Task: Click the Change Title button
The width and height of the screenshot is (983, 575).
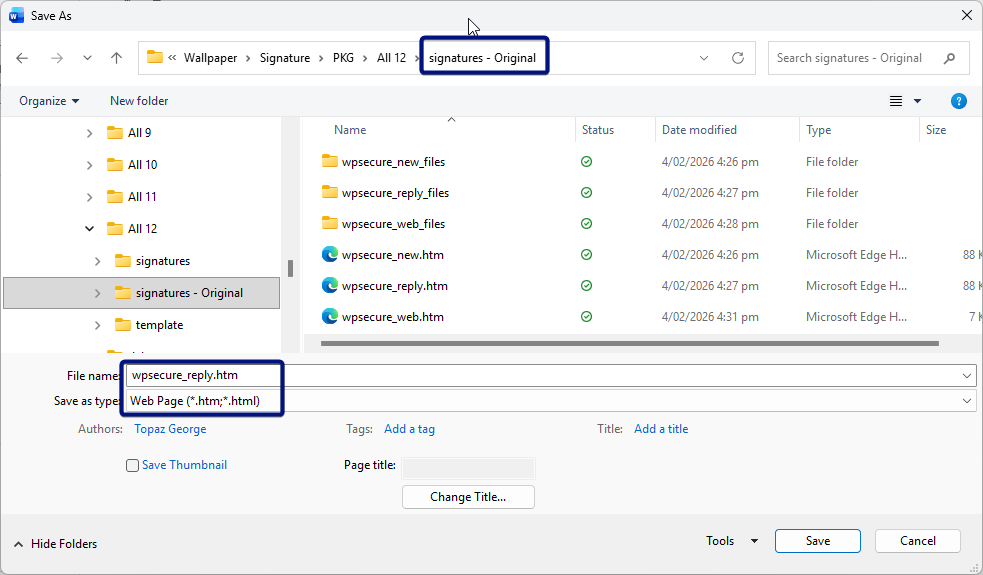Action: [x=468, y=497]
